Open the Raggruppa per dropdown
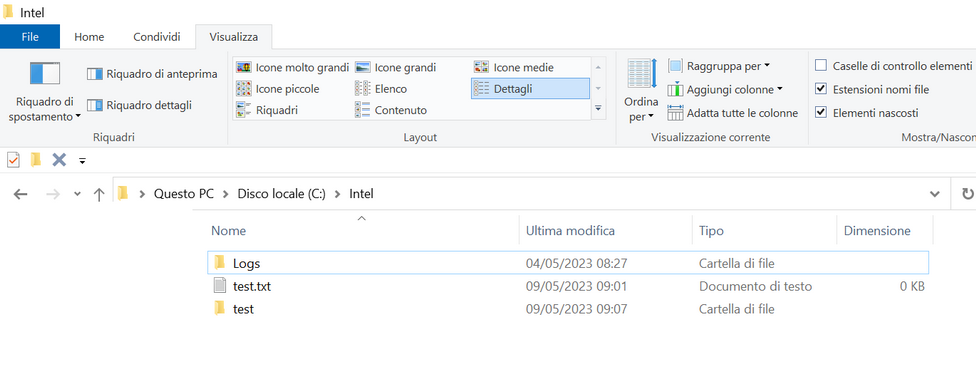 pyautogui.click(x=719, y=66)
